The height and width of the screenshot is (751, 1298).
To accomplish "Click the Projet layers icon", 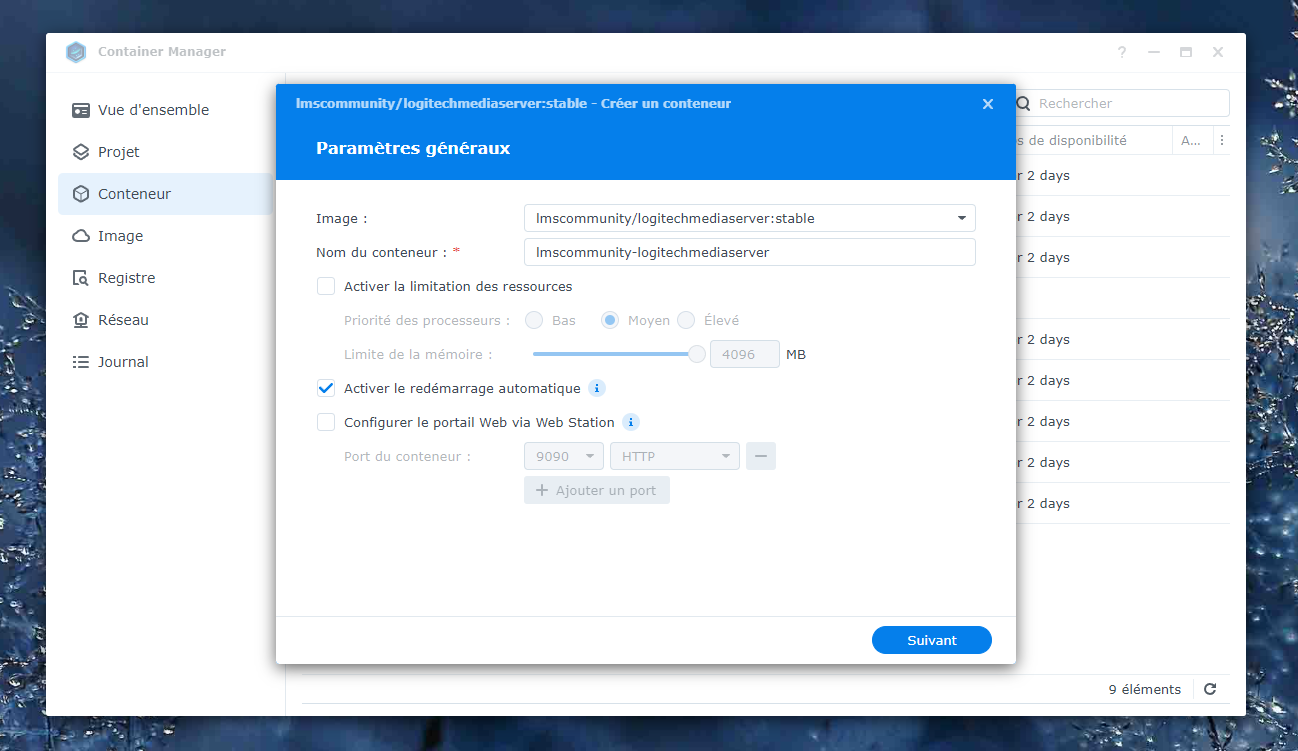I will coord(81,152).
